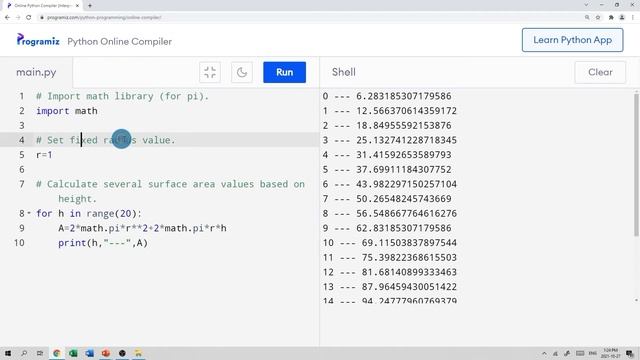The height and width of the screenshot is (360, 640).
Task: Click line number 6 in the editor gutter
Action: click(22, 169)
